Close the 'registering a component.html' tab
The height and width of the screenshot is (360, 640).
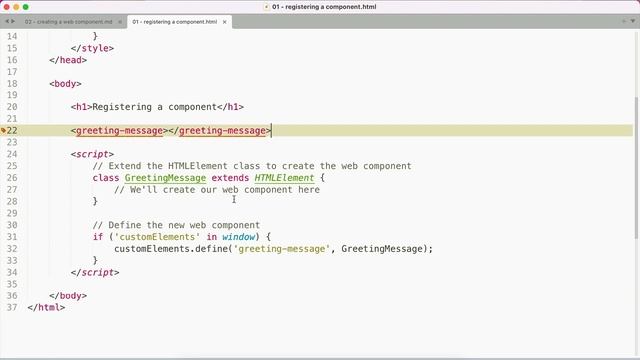coord(224,22)
